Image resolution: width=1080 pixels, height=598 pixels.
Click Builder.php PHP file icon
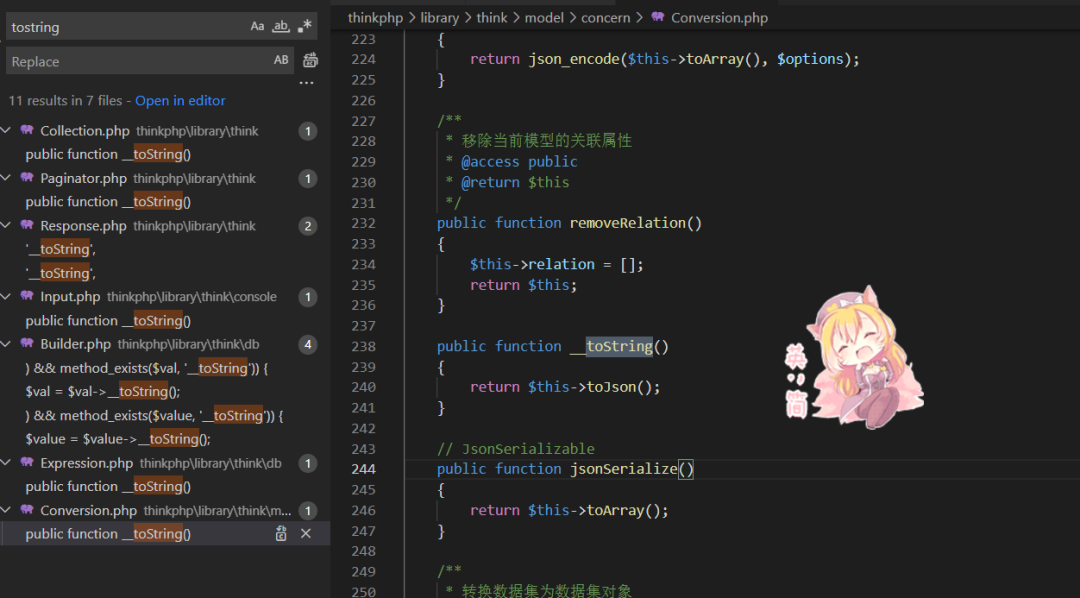tap(27, 342)
